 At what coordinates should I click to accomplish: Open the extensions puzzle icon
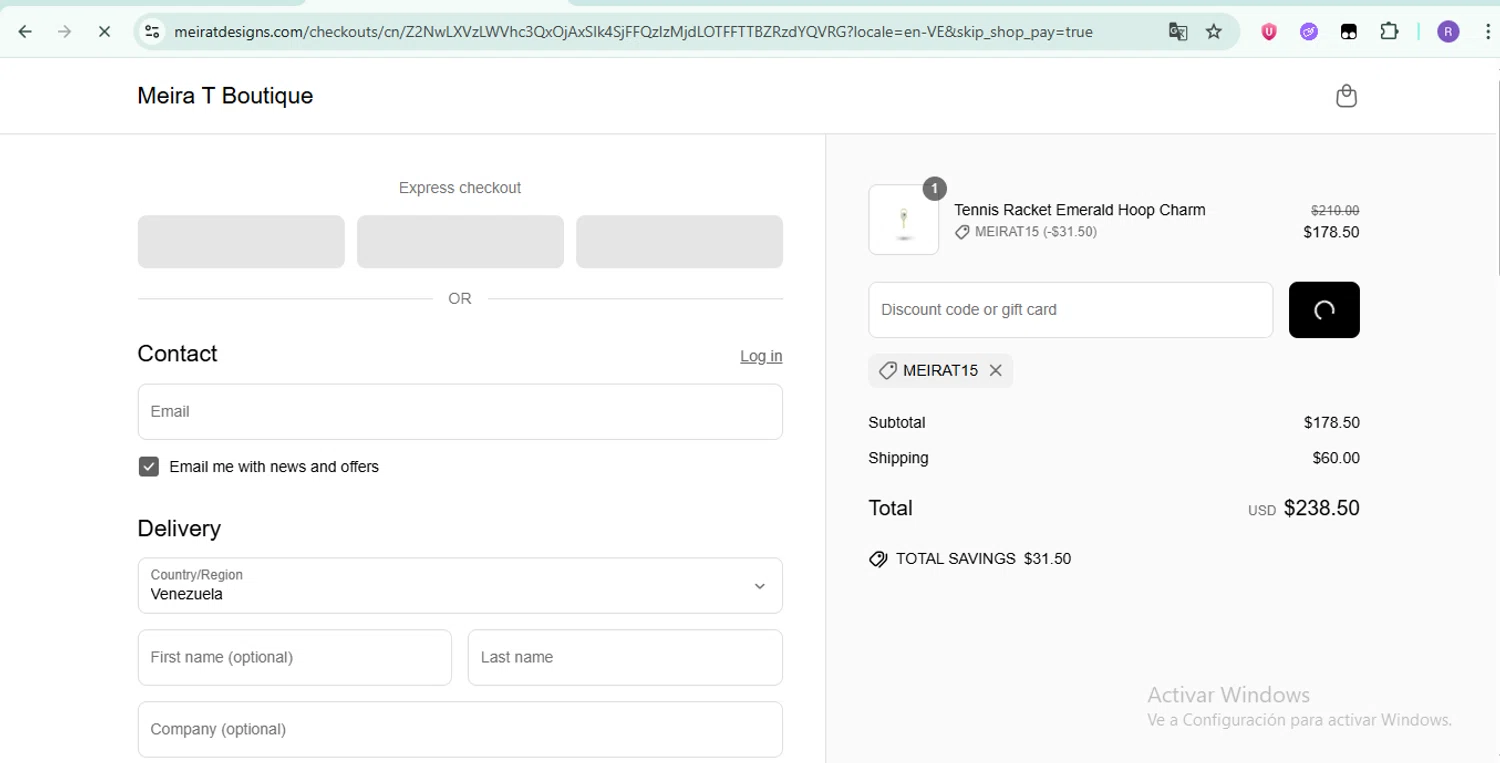tap(1389, 32)
